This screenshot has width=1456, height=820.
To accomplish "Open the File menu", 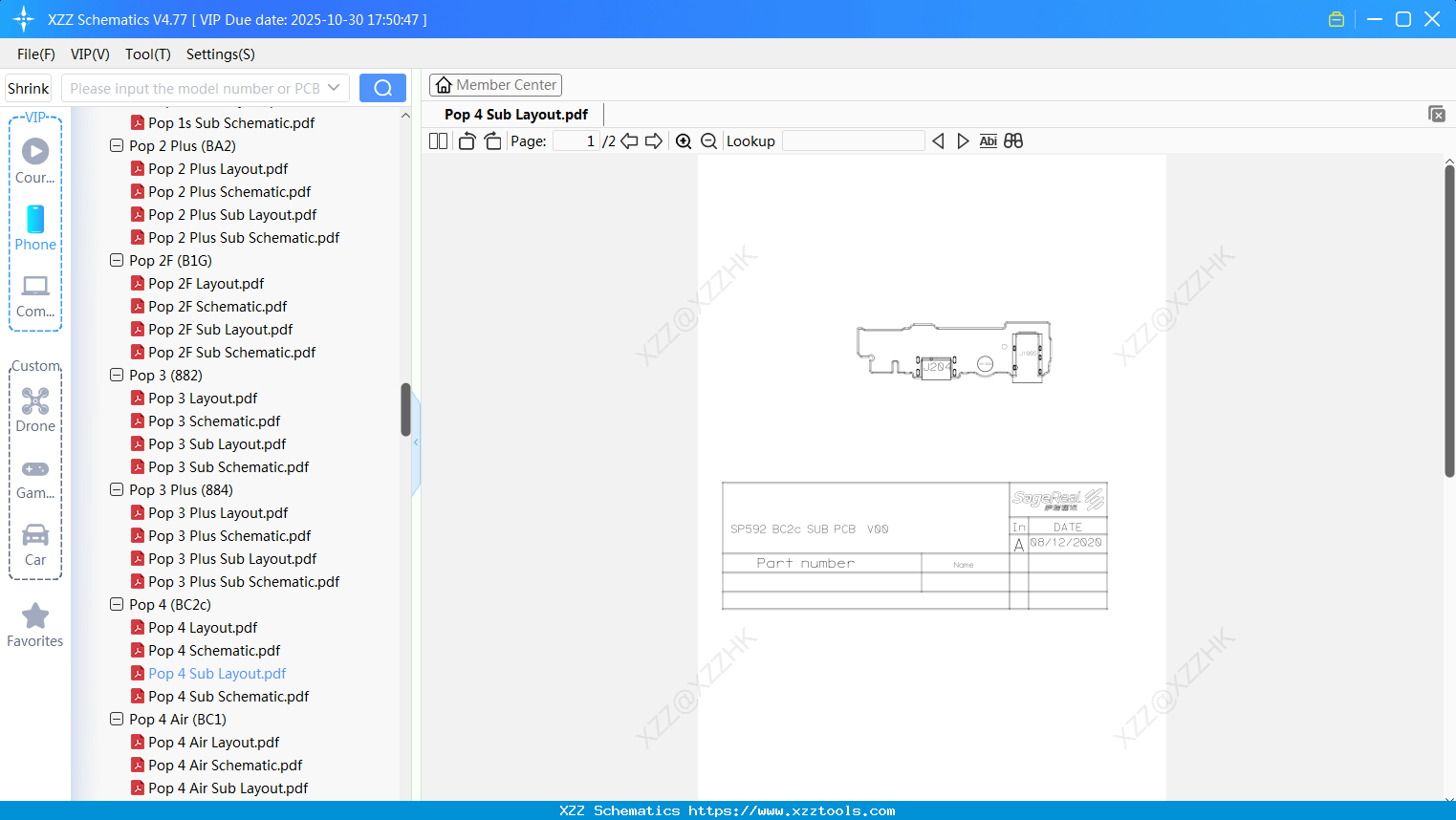I will click(35, 54).
